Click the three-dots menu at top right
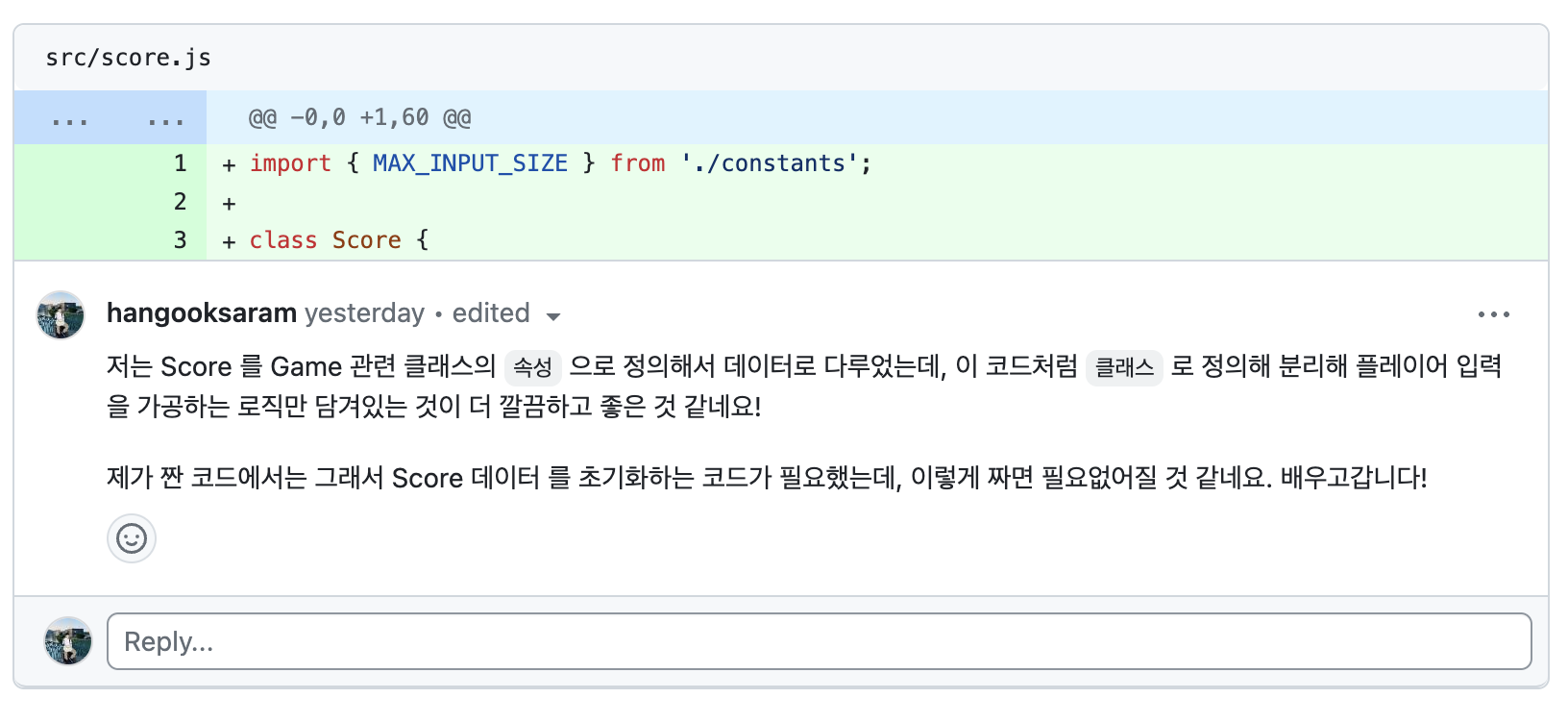 [1495, 313]
